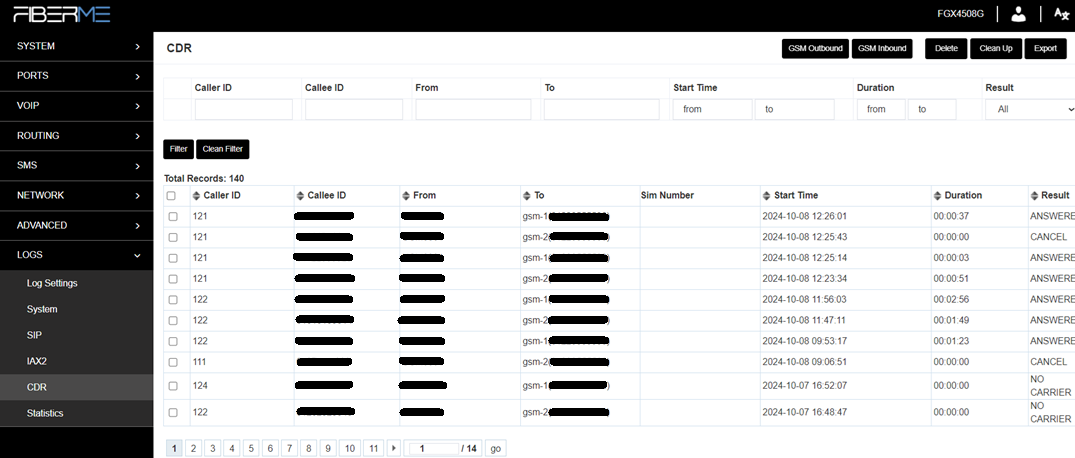Toggle the select-all checkbox in header
The height and width of the screenshot is (458, 1075).
pyautogui.click(x=171, y=196)
